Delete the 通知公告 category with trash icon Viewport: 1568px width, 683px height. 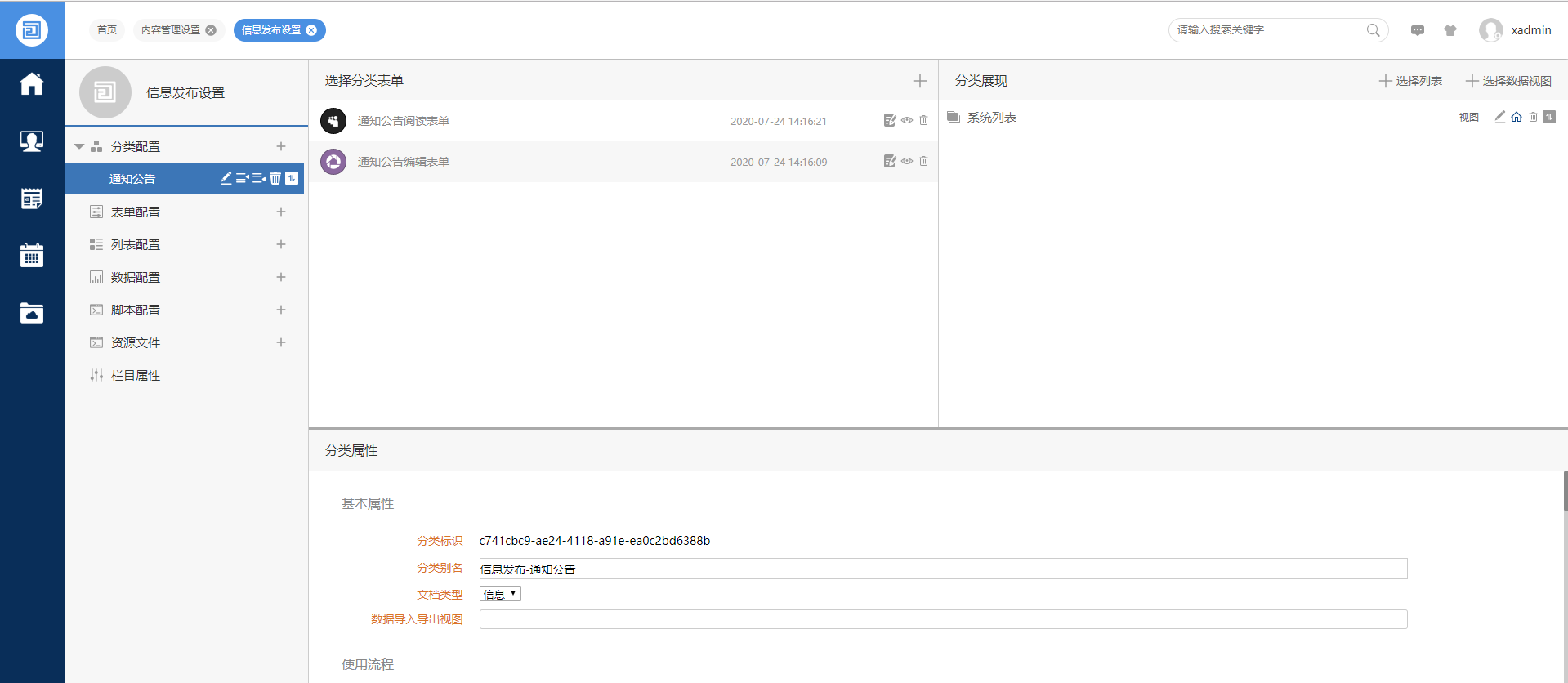point(275,178)
